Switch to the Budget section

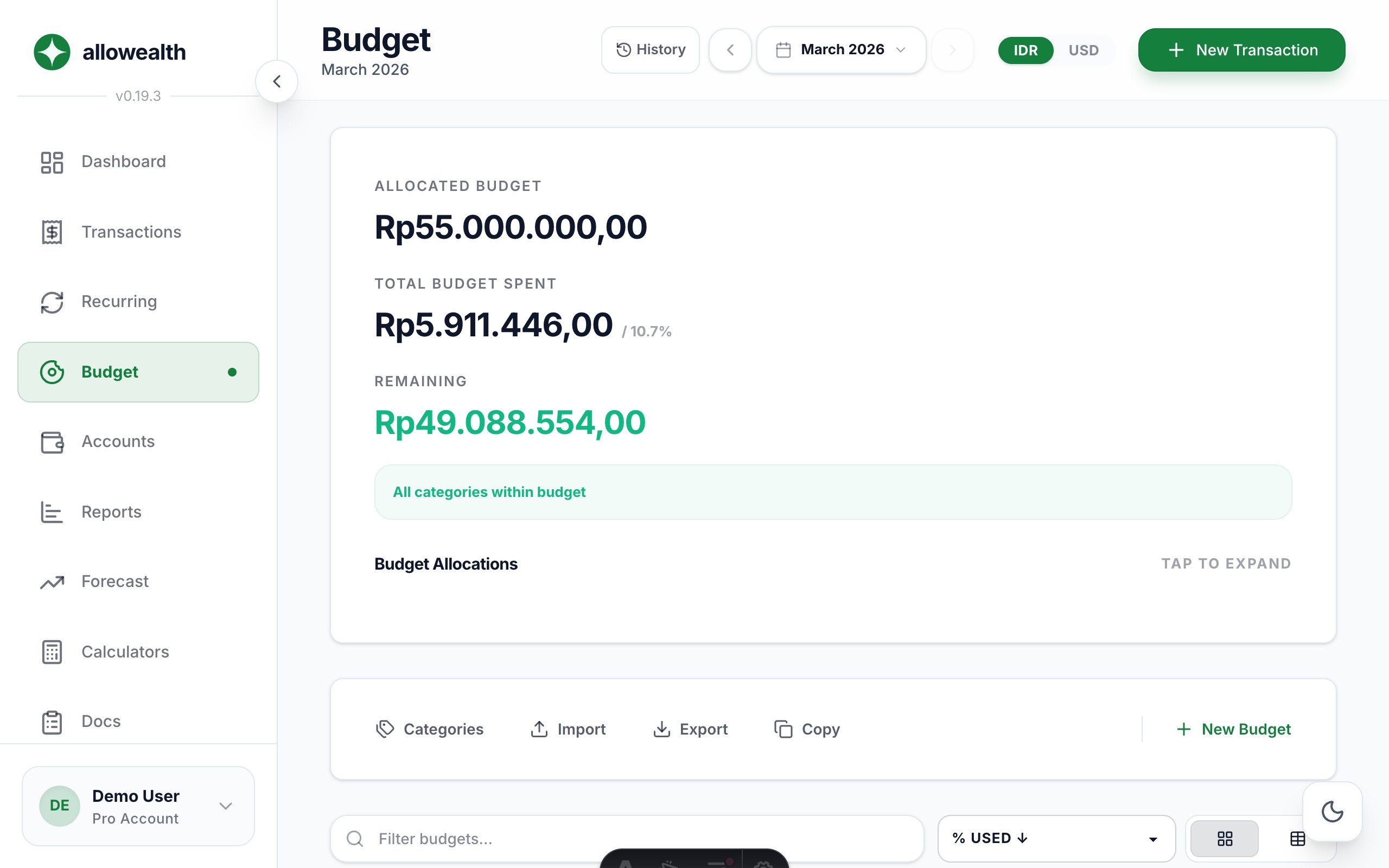pyautogui.click(x=110, y=372)
